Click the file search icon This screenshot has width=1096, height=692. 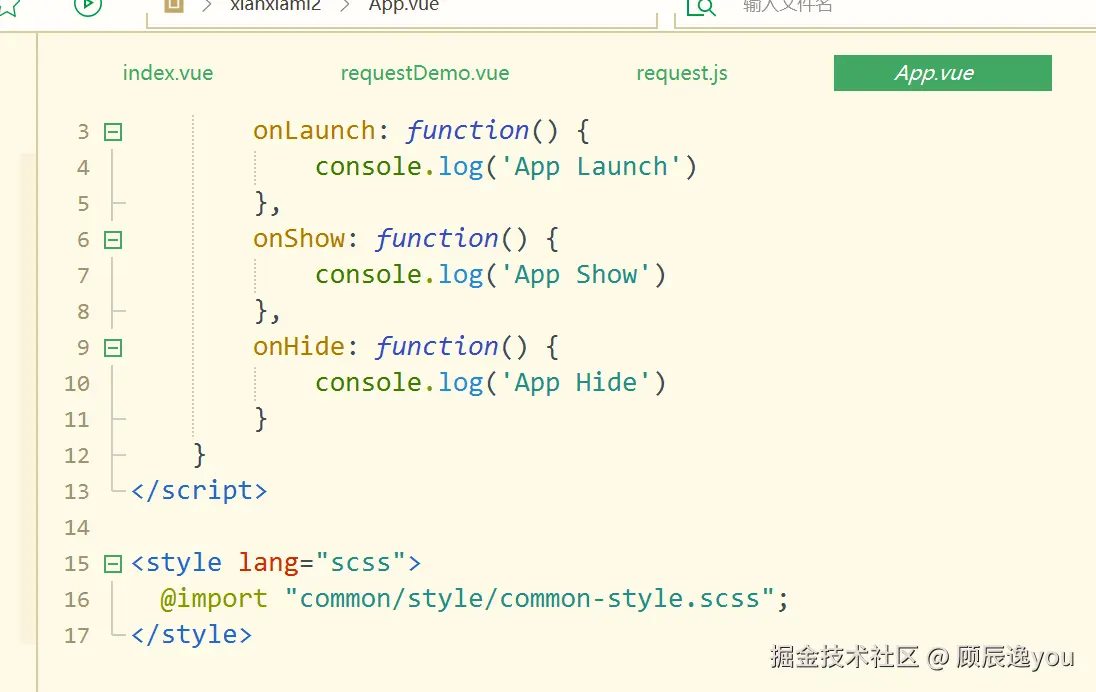701,7
